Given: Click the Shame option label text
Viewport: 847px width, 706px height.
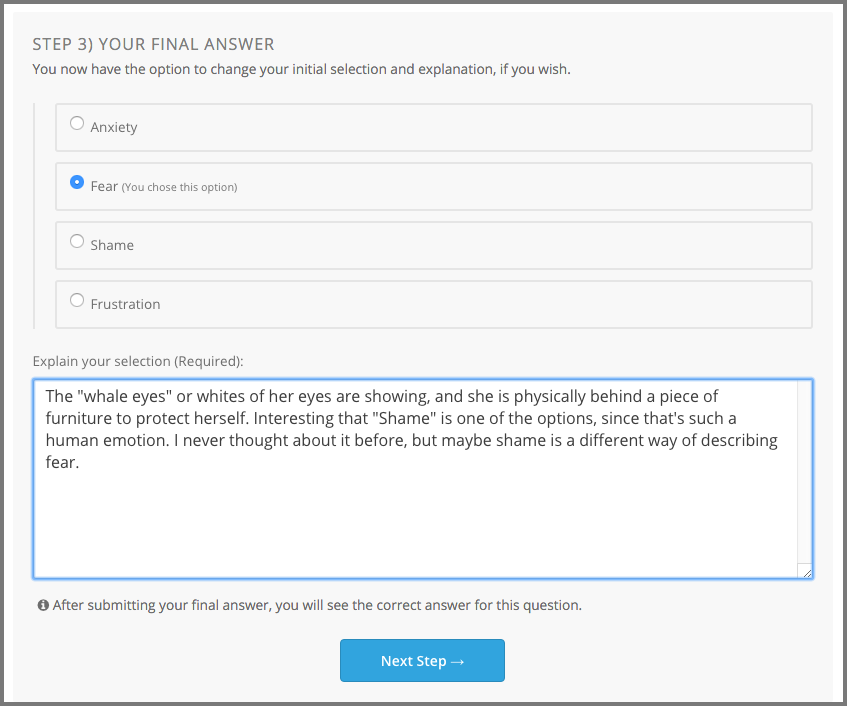Looking at the screenshot, I should coord(112,245).
